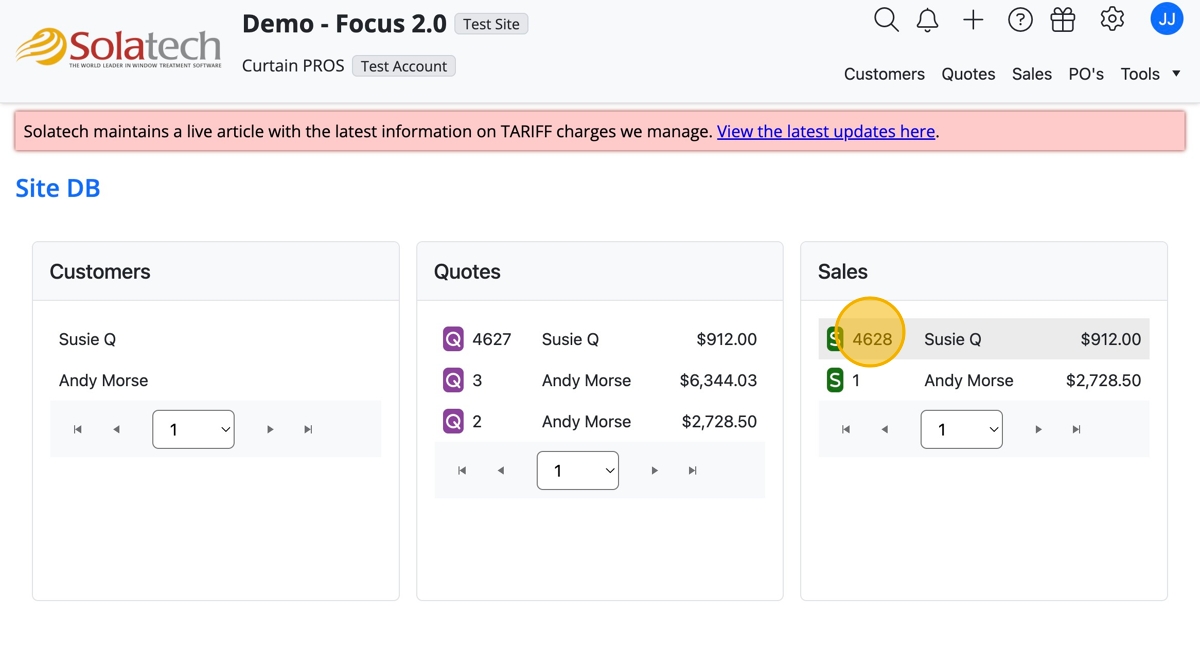Go to next page of Quotes
This screenshot has height=670, width=1200.
655,471
